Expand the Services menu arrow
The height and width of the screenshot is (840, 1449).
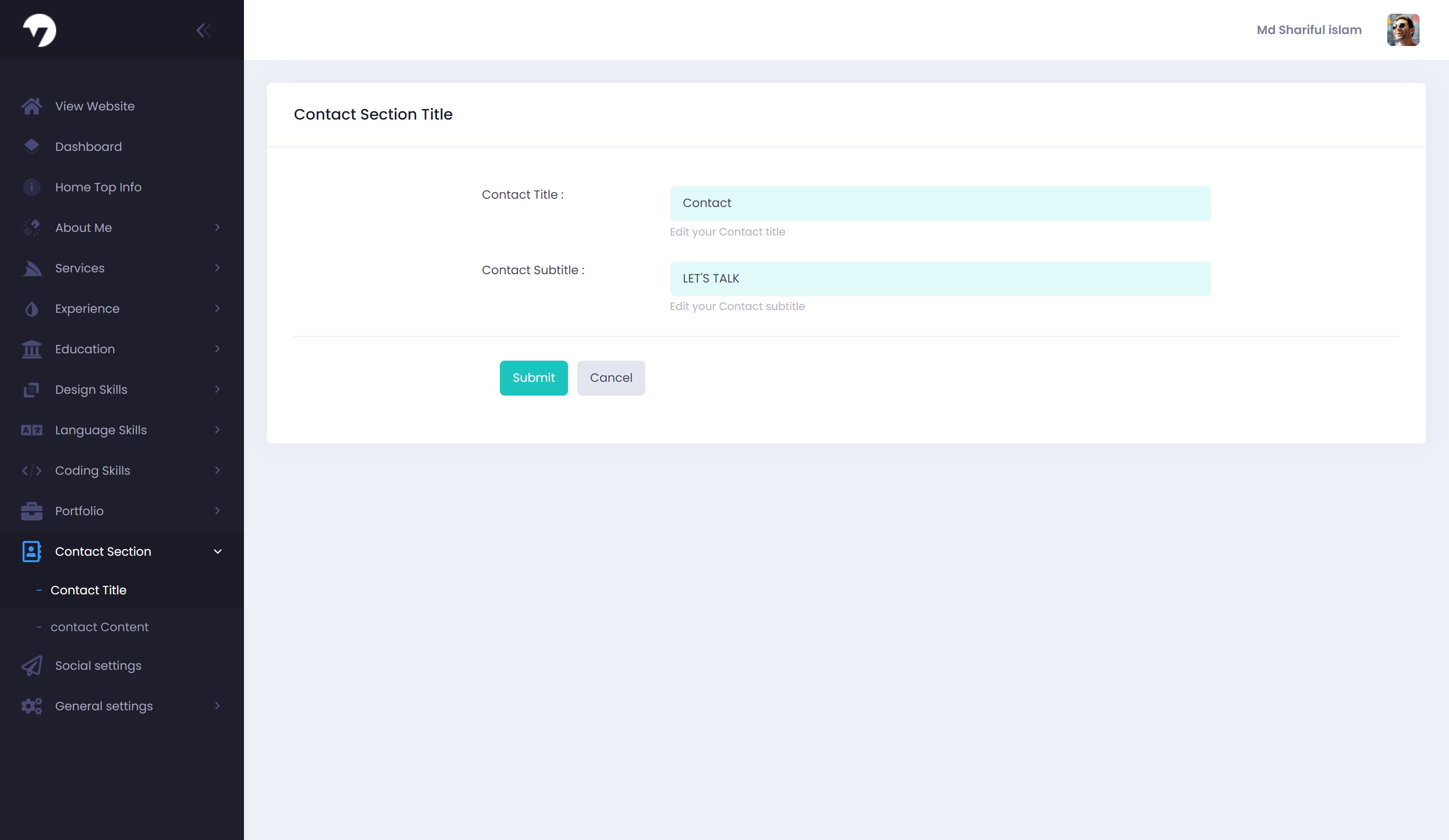[x=217, y=268]
